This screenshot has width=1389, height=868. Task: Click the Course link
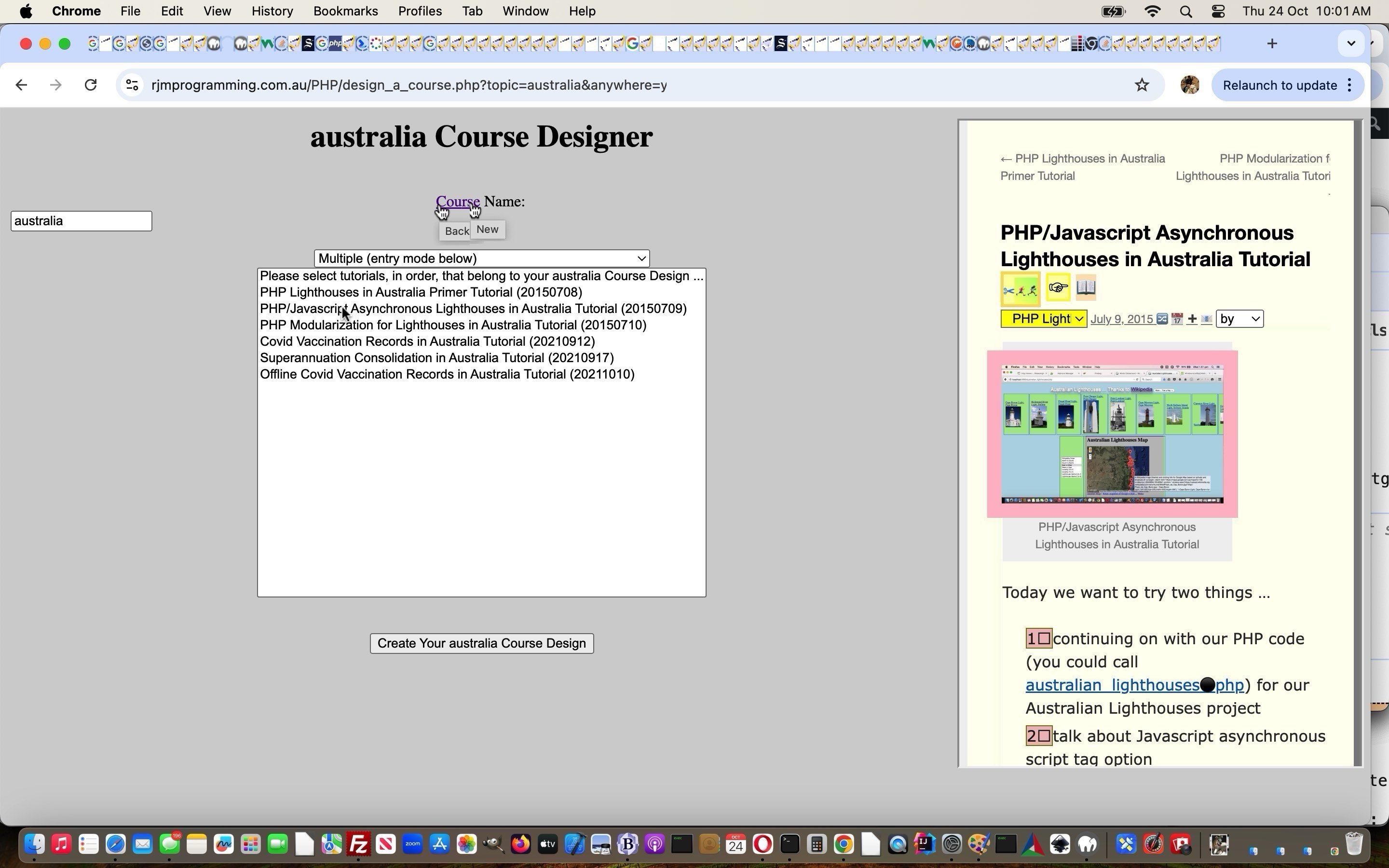tap(457, 202)
